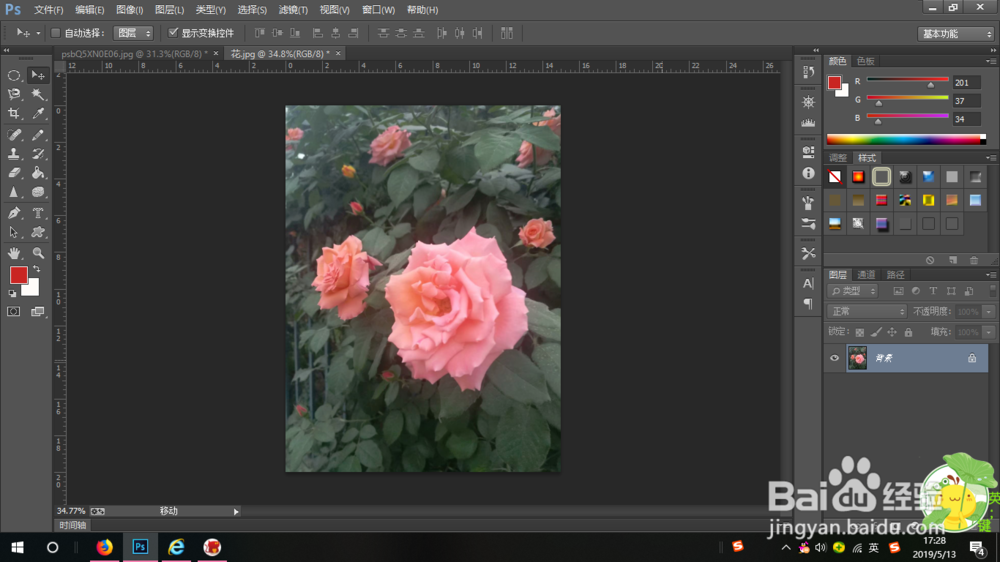
Task: Open the layer filter type dropdown
Action: [x=853, y=291]
